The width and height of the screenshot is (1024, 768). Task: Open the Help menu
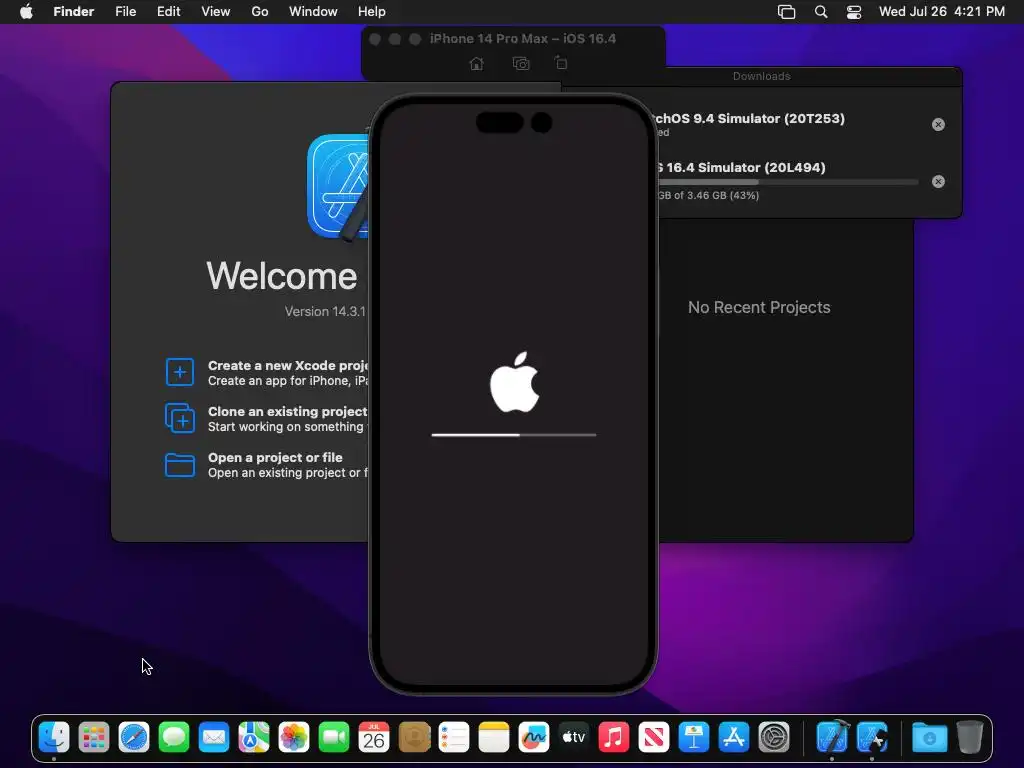tap(372, 12)
